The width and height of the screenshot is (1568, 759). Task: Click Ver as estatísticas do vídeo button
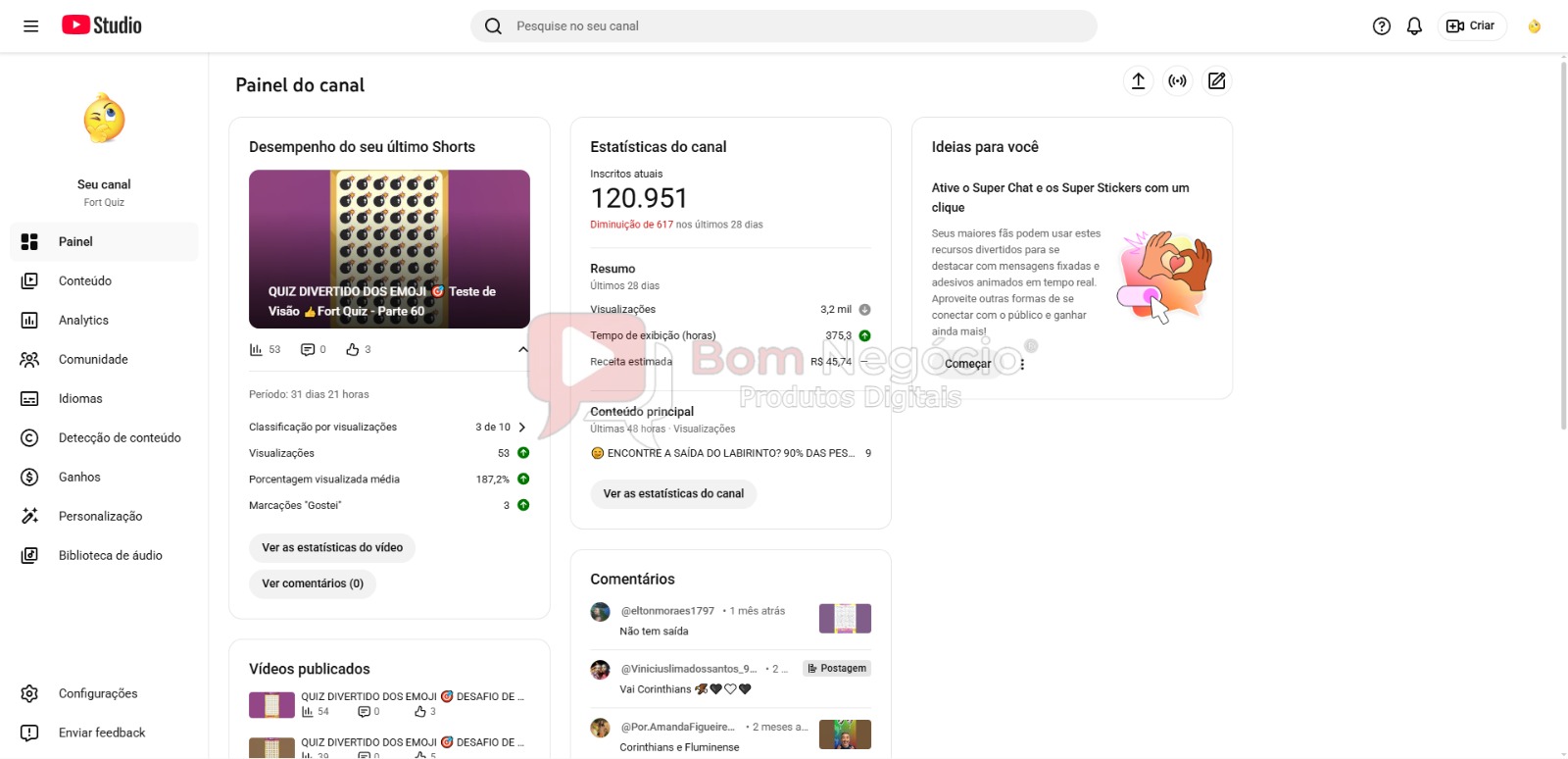coord(332,548)
